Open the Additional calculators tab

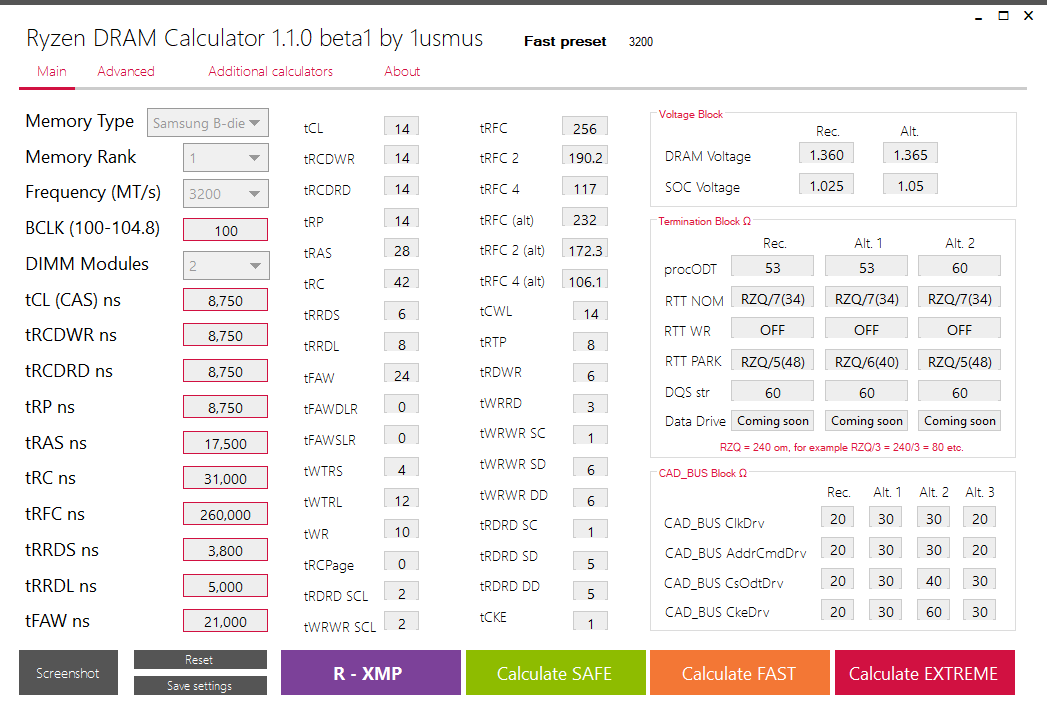point(270,71)
